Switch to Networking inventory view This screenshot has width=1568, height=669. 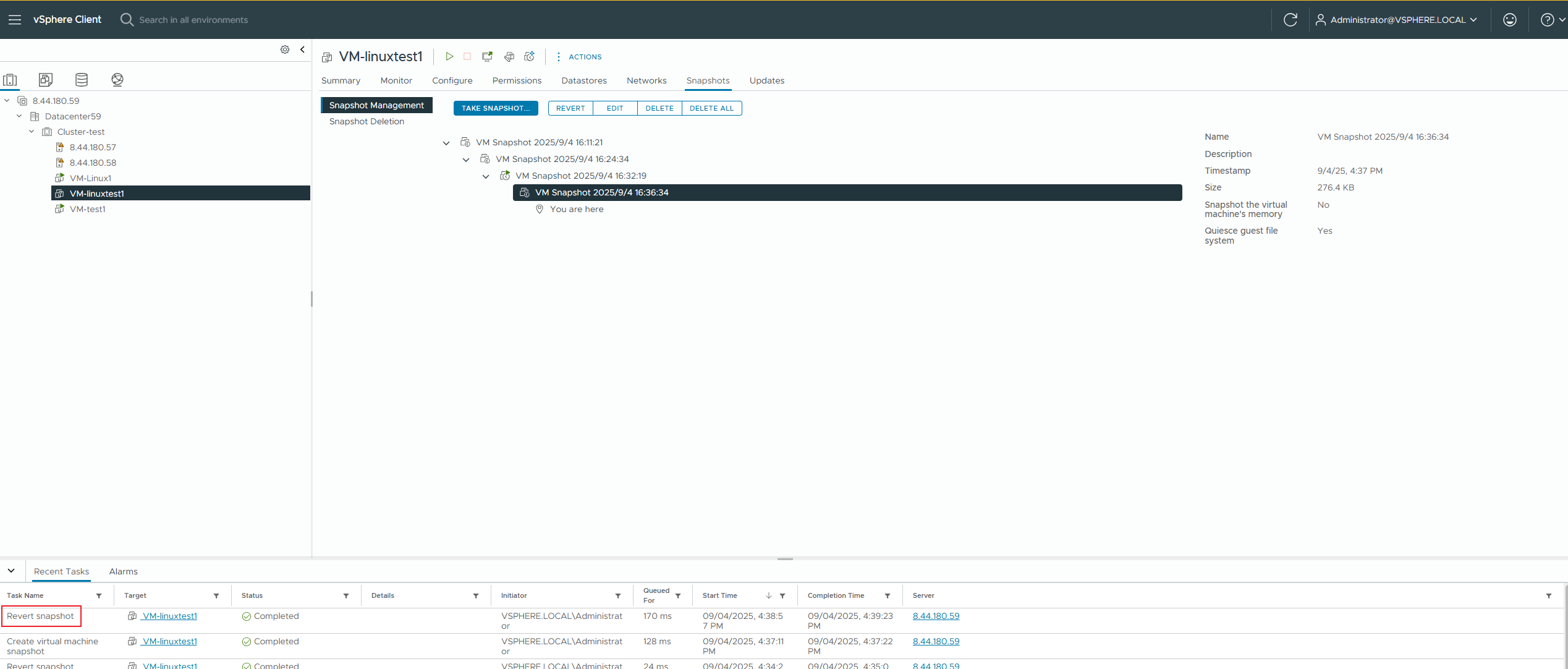coord(117,79)
